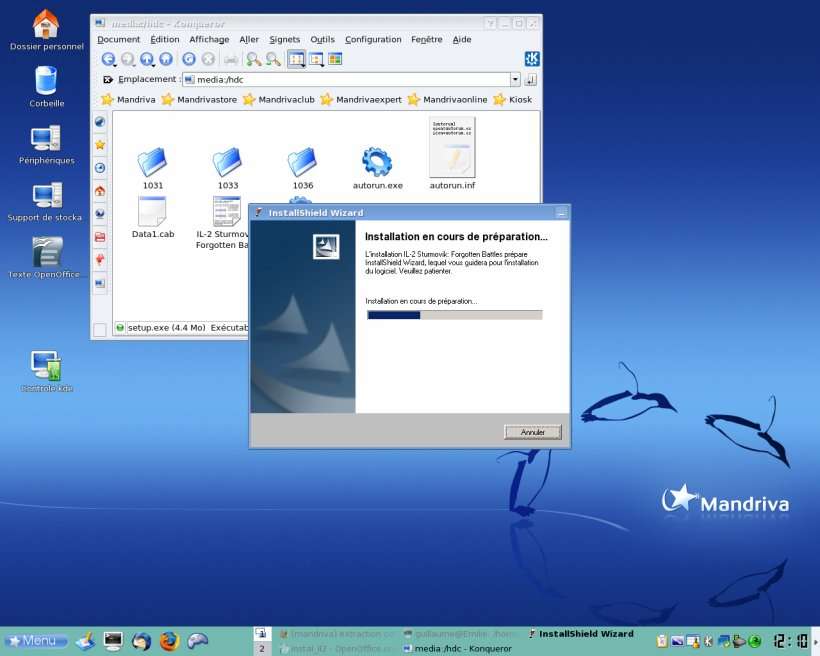Open the Texte OpenOffice desktop icon
Screen dimensions: 820x656
click(x=45, y=258)
